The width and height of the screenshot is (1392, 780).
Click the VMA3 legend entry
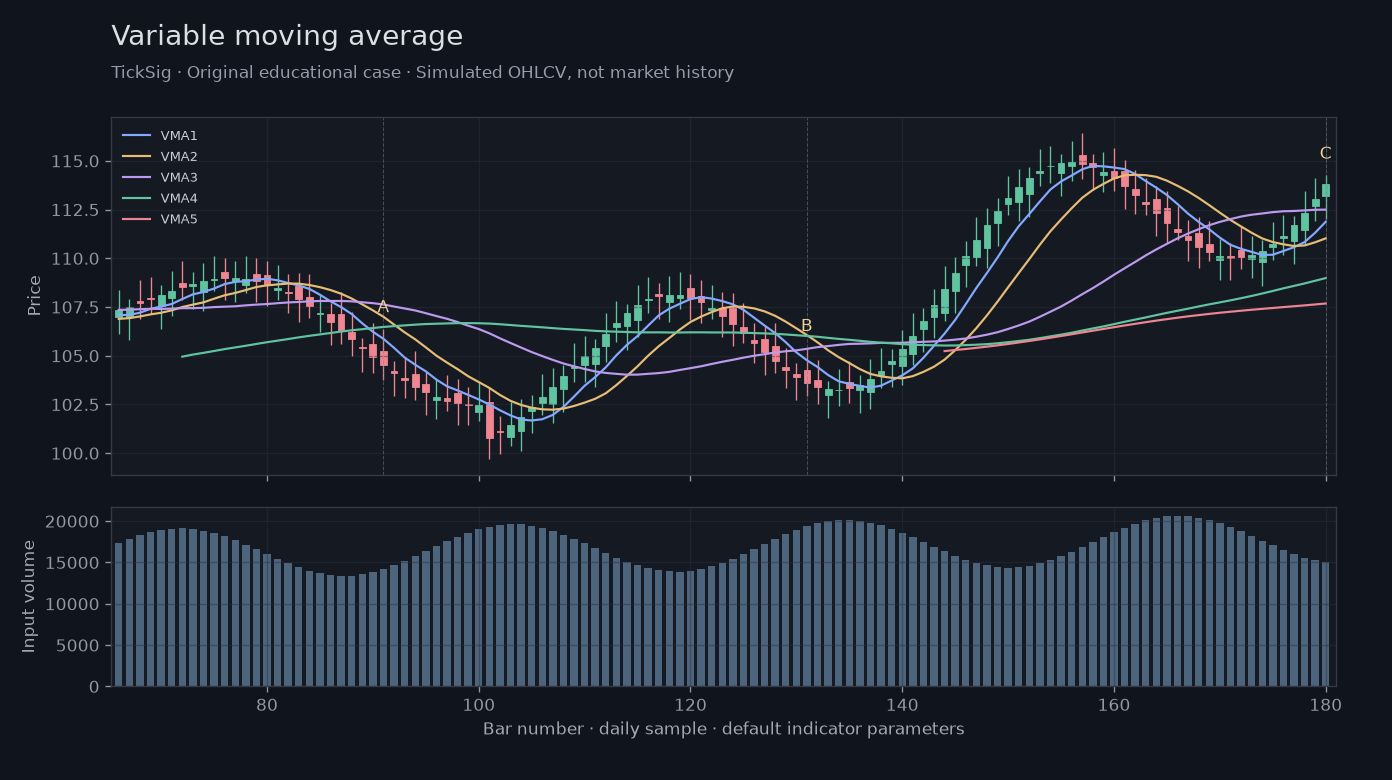[x=159, y=178]
